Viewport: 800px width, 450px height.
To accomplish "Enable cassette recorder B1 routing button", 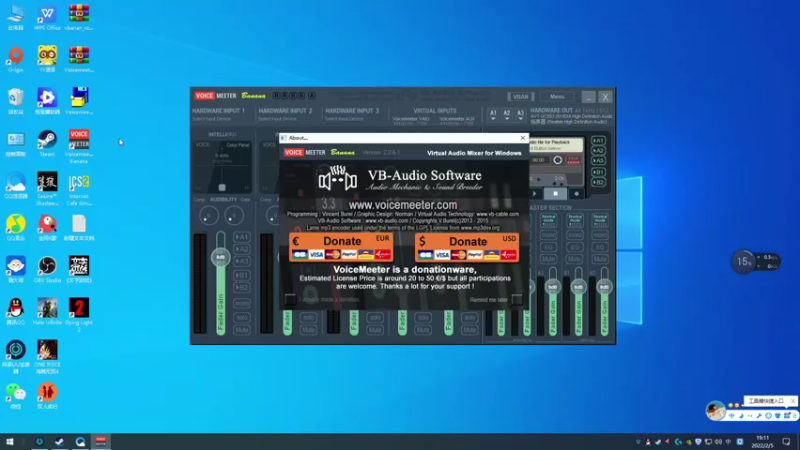I will point(598,172).
